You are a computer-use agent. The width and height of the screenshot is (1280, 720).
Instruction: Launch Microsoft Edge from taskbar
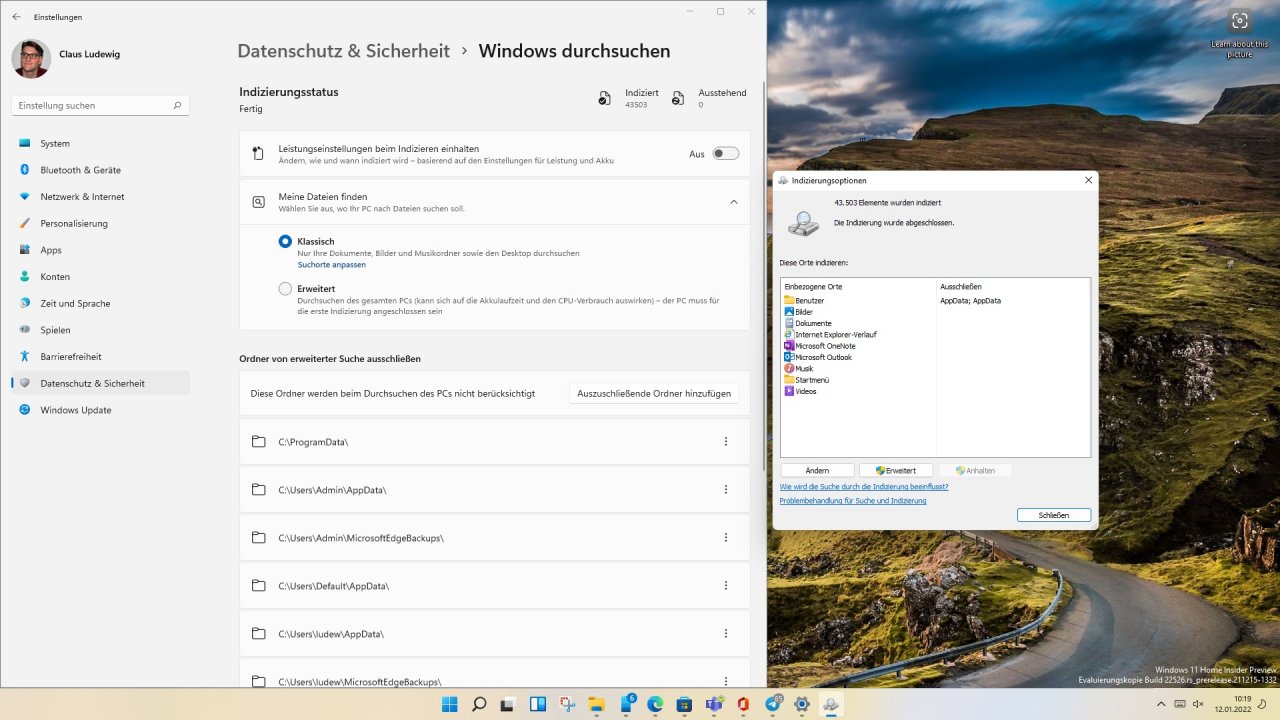655,704
